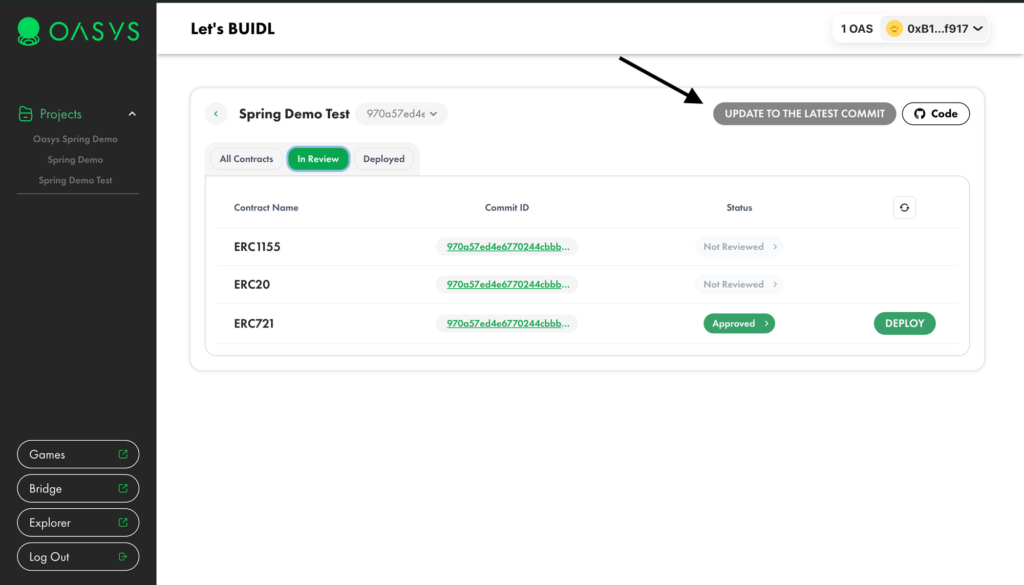Open the GitHub Code button
This screenshot has height=585, width=1024.
point(936,114)
